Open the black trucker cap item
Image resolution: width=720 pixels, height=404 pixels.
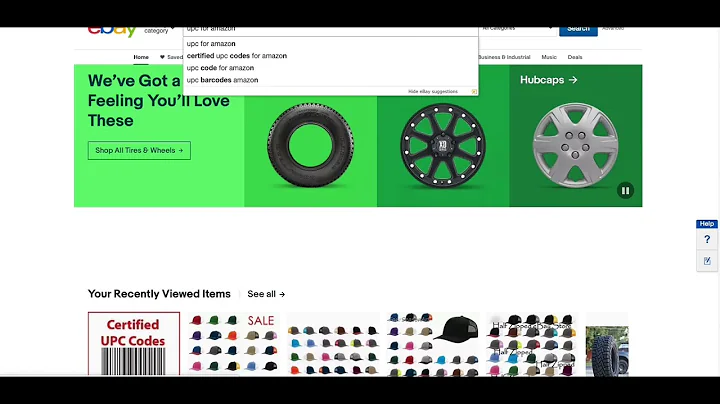[433, 344]
